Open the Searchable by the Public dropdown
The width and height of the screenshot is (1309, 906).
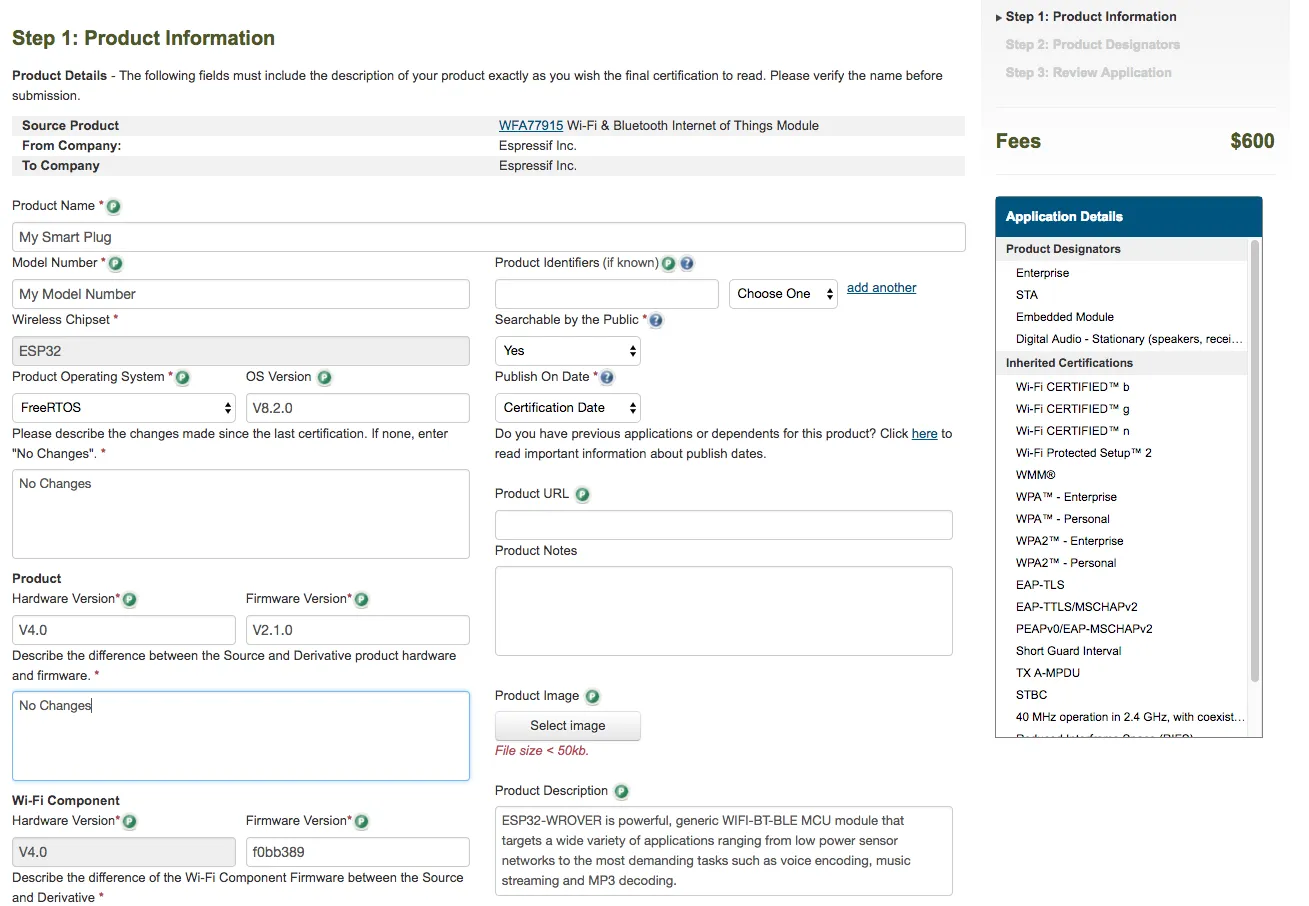coord(567,351)
